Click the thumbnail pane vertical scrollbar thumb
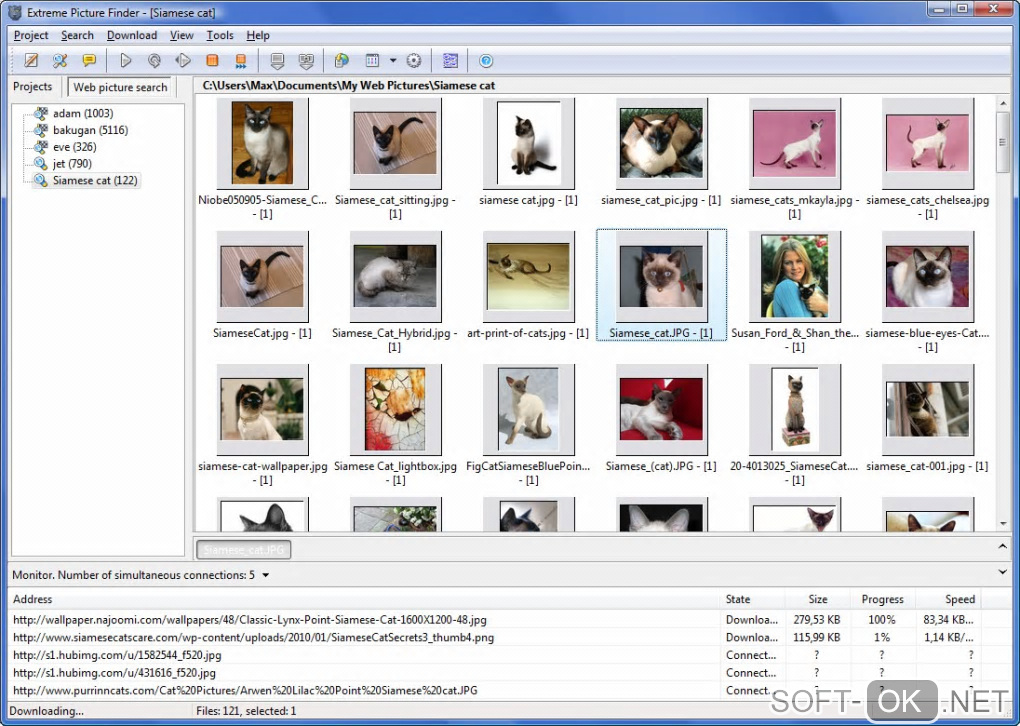The image size is (1020, 726). pyautogui.click(x=1002, y=143)
